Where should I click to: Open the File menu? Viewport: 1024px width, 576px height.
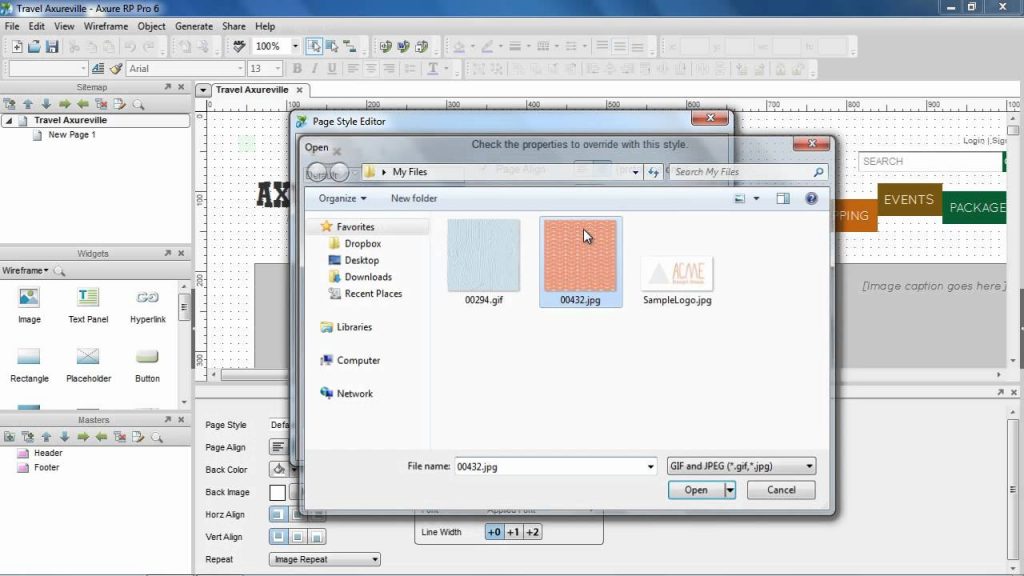[x=12, y=26]
